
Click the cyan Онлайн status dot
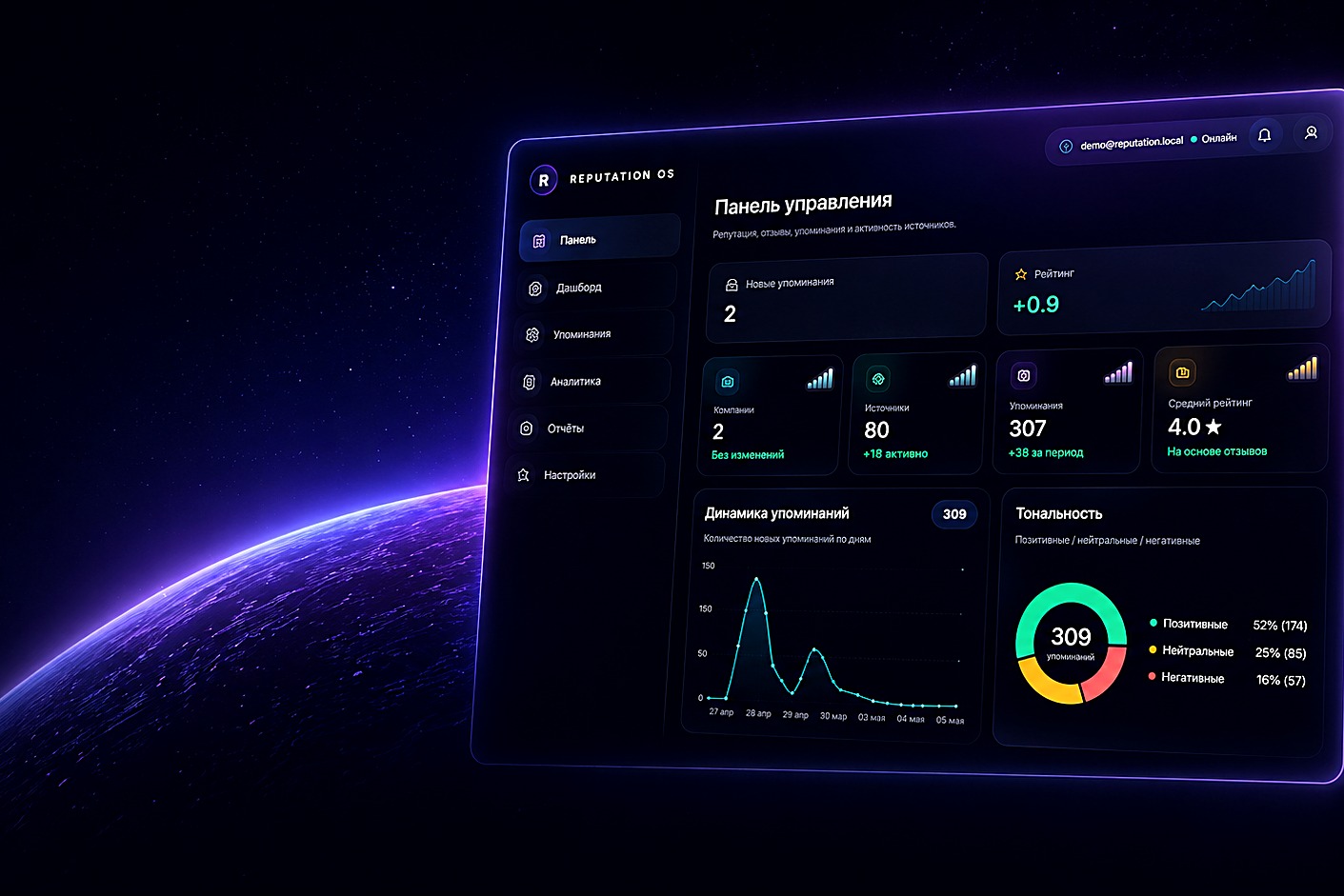coord(1194,140)
